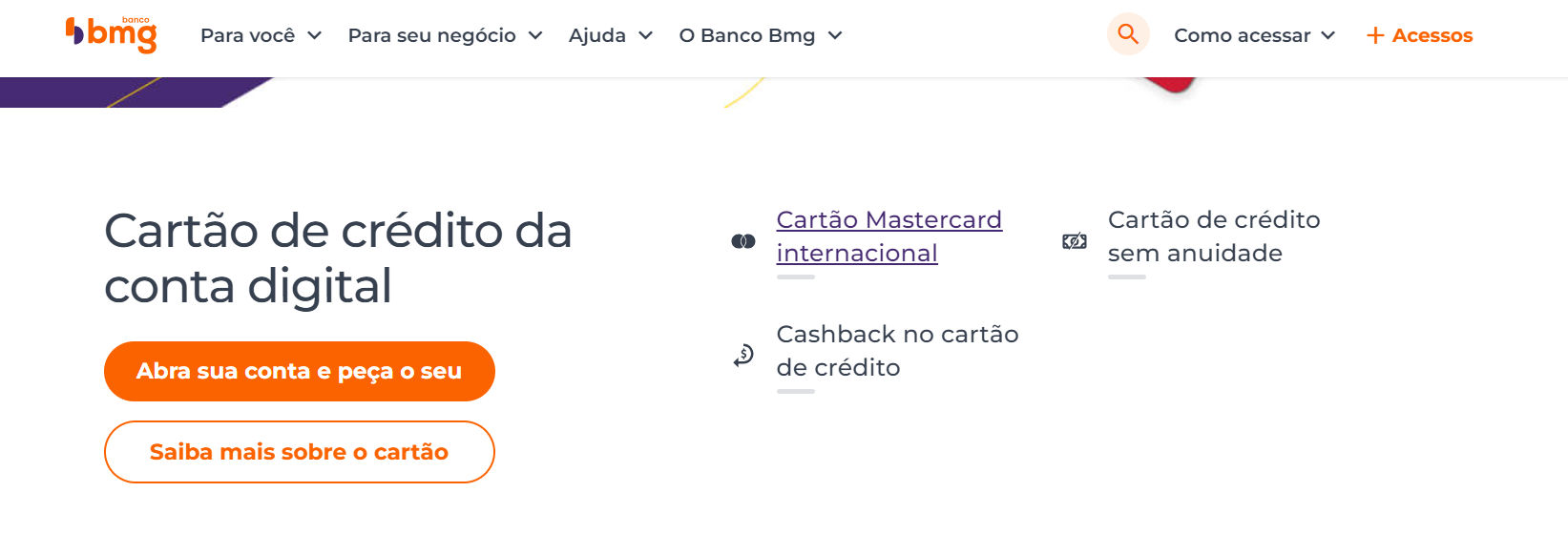Open the Ajuda menu item
The height and width of the screenshot is (533, 1568).
pyautogui.click(x=597, y=36)
